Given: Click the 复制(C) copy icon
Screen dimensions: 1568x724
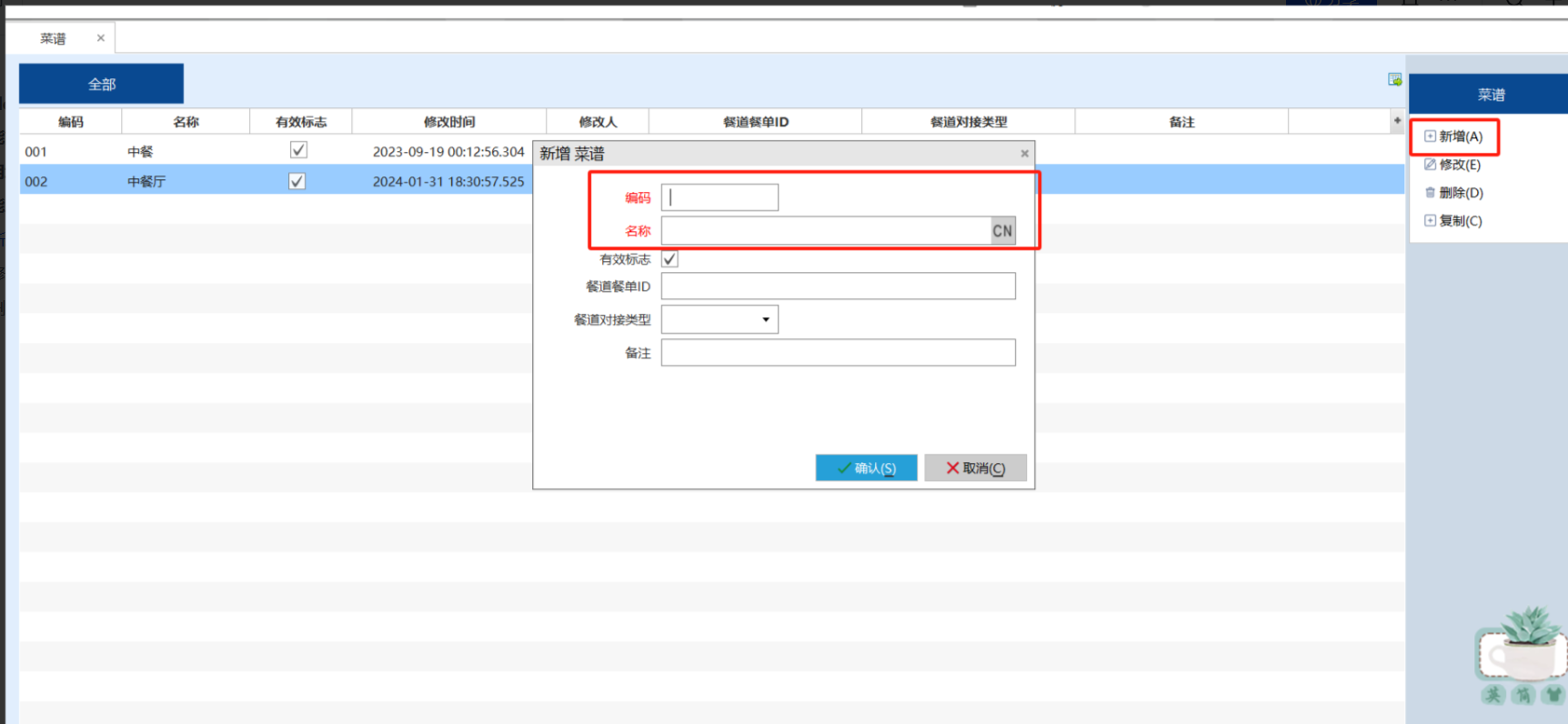Looking at the screenshot, I should (x=1430, y=221).
